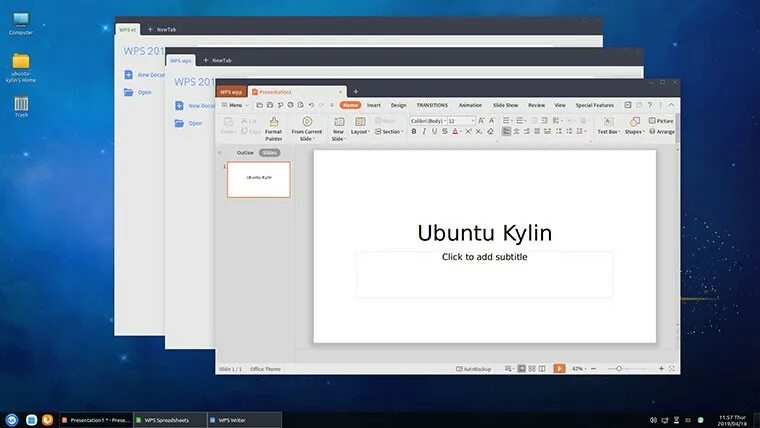
Task: Insert a Picture from the ribbon
Action: [x=661, y=121]
